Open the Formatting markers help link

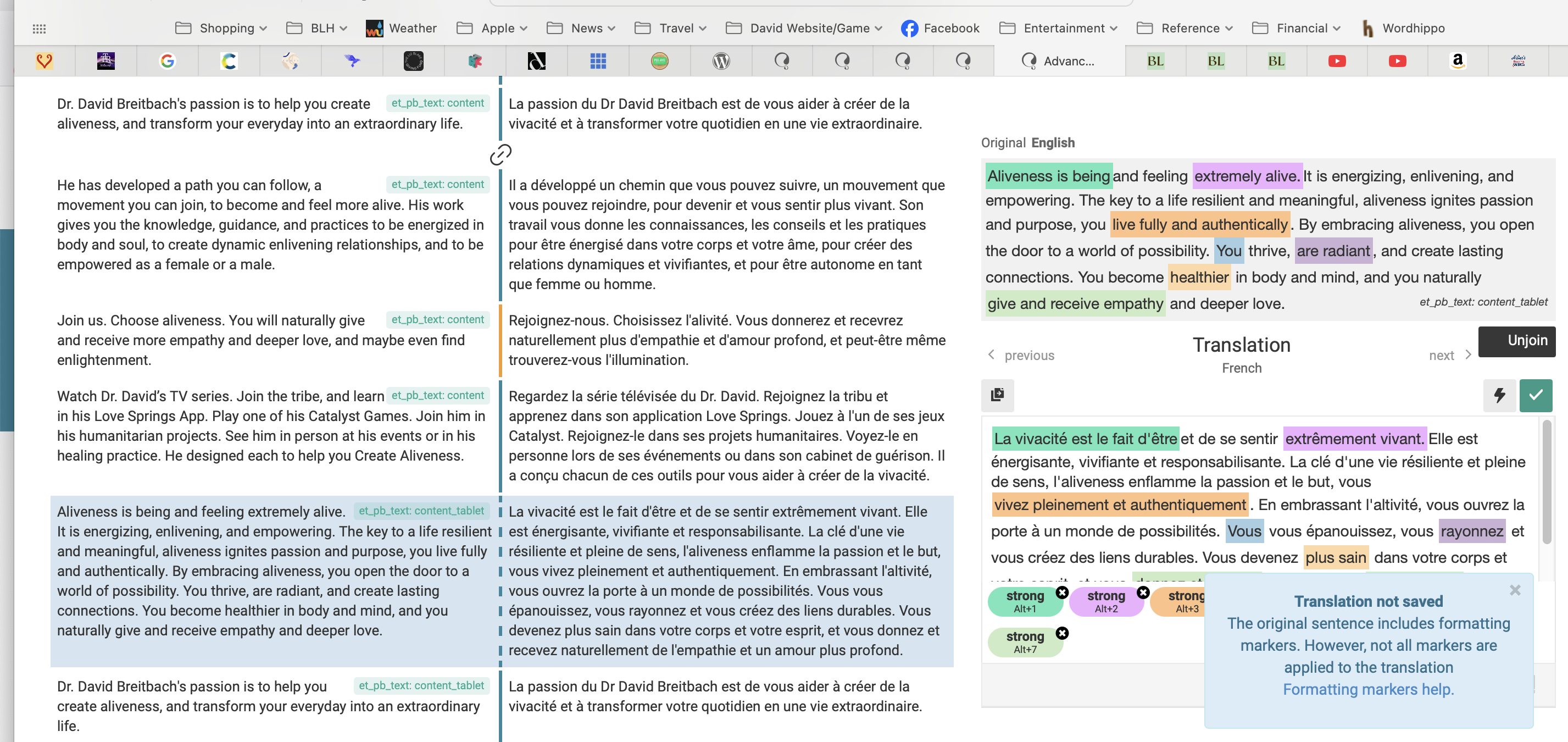(1367, 690)
